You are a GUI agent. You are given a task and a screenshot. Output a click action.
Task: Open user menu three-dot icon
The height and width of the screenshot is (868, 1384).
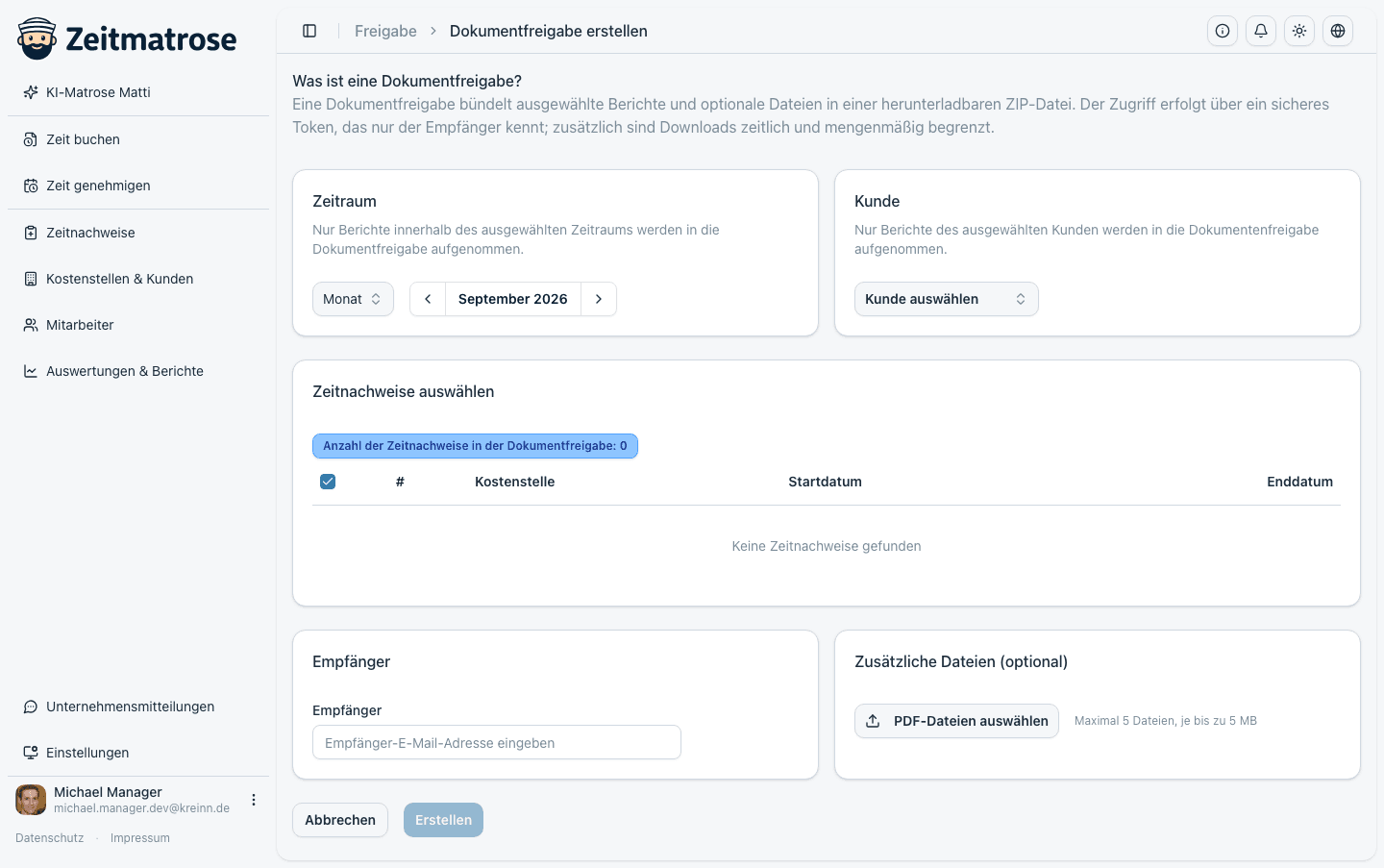(254, 800)
